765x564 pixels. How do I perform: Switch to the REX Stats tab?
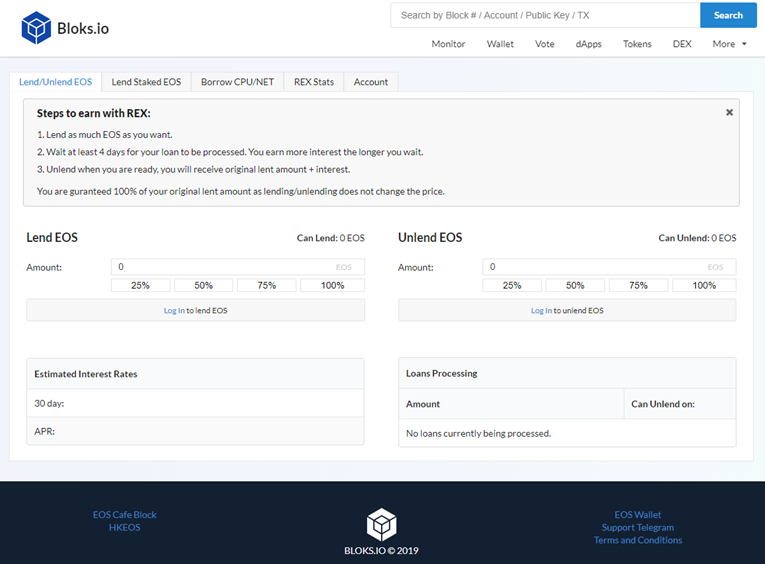[314, 82]
